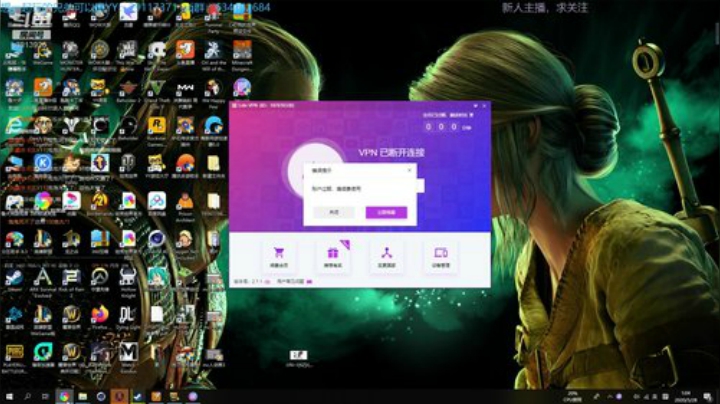Open the notification center in system tray
Screen dimensions: 720x404
708,396
